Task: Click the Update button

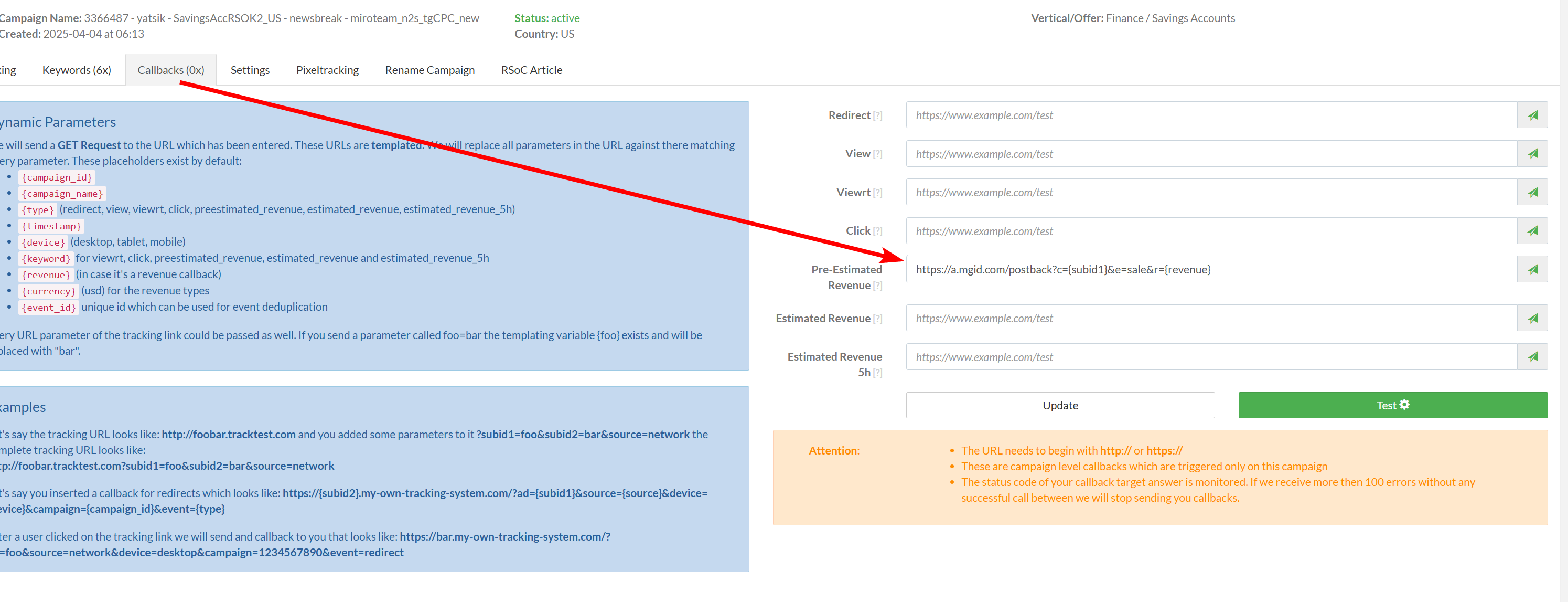Action: coord(1060,405)
